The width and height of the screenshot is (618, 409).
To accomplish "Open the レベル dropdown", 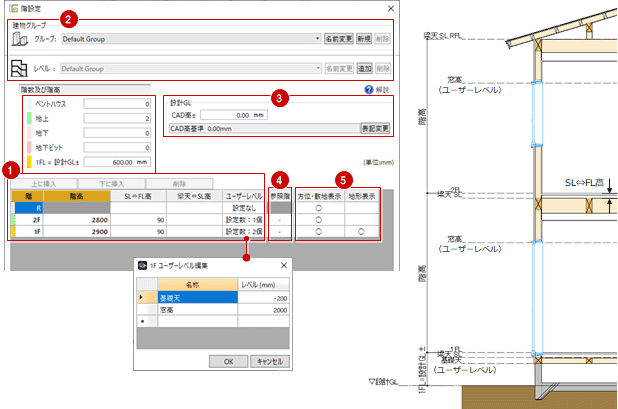I will [315, 68].
